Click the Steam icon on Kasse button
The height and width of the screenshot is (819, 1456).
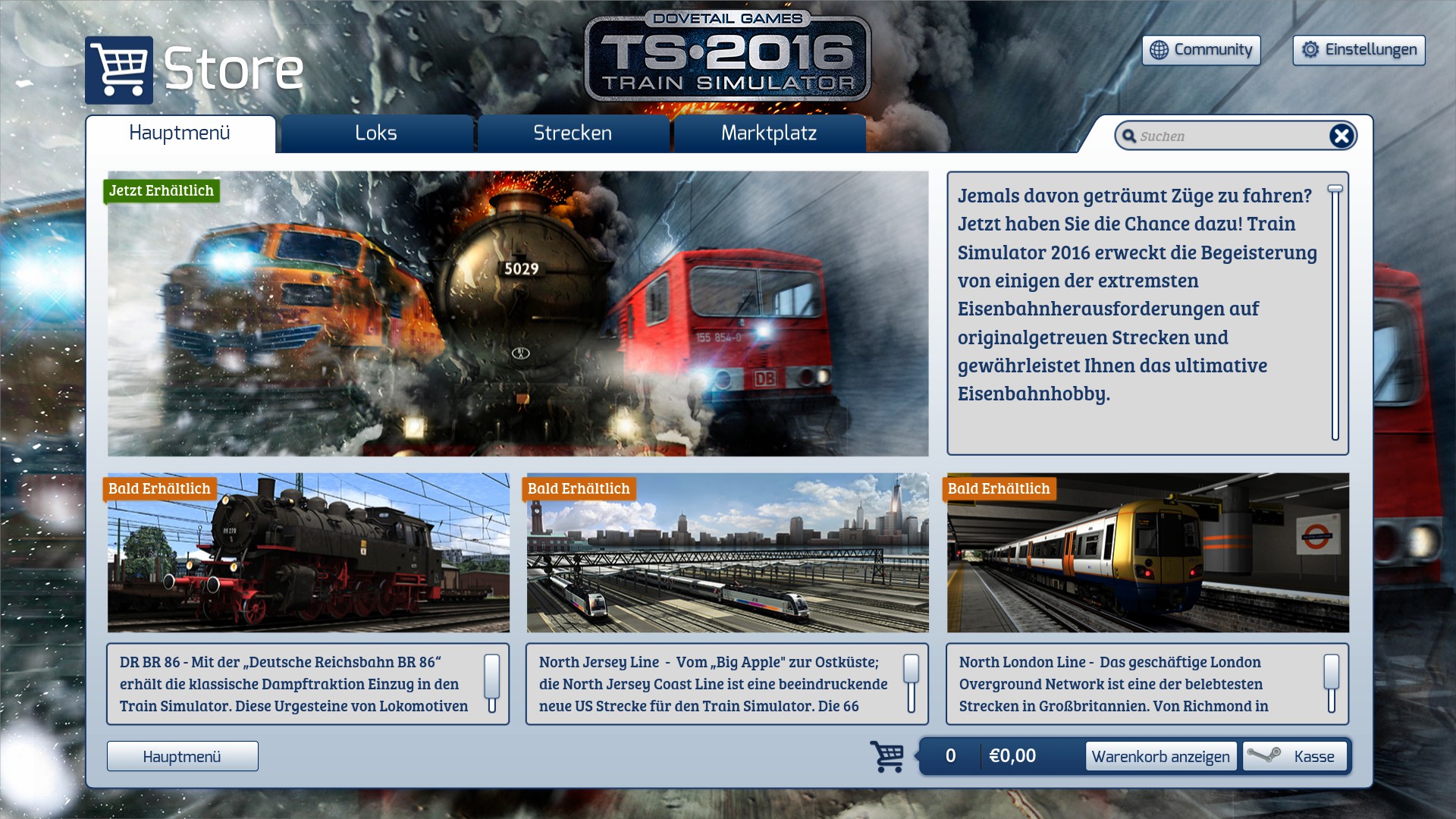(1263, 755)
